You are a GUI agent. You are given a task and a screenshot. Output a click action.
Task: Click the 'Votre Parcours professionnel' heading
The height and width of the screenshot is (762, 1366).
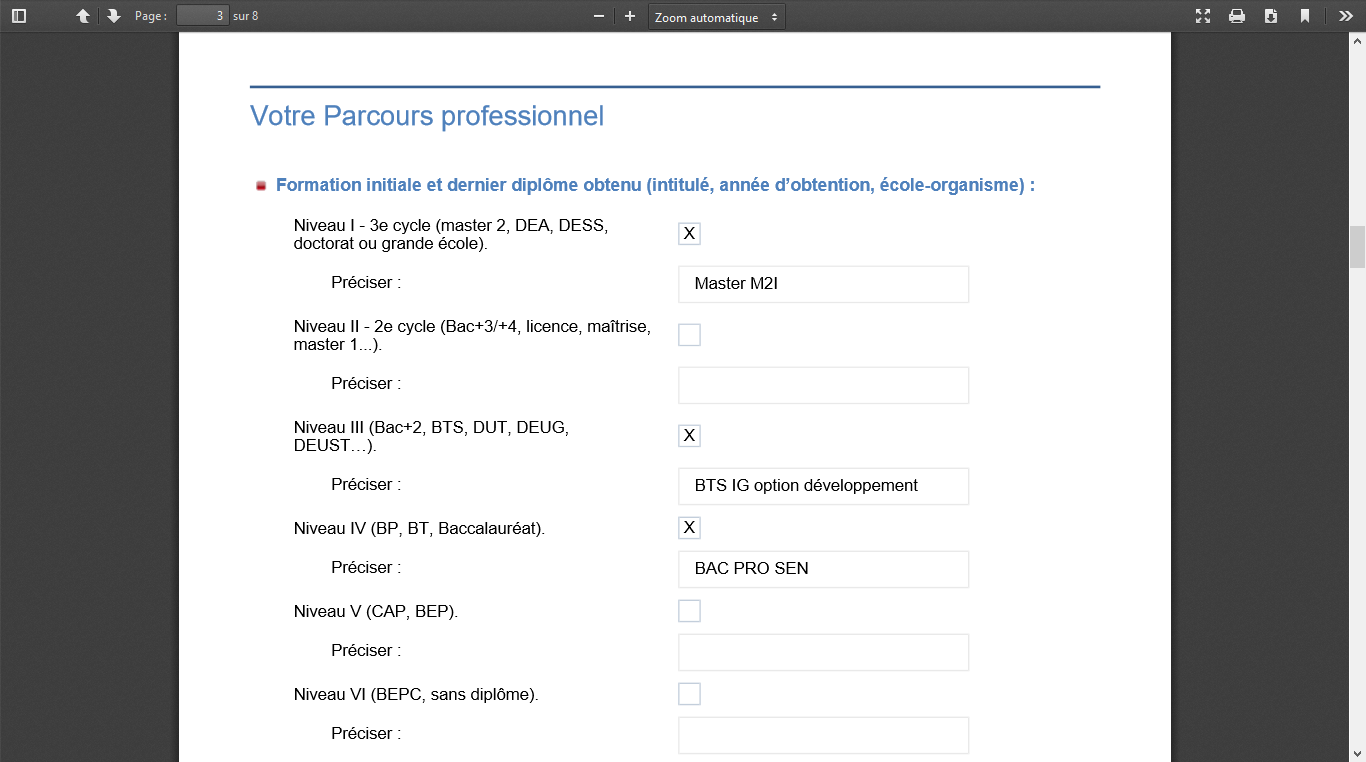[x=427, y=116]
